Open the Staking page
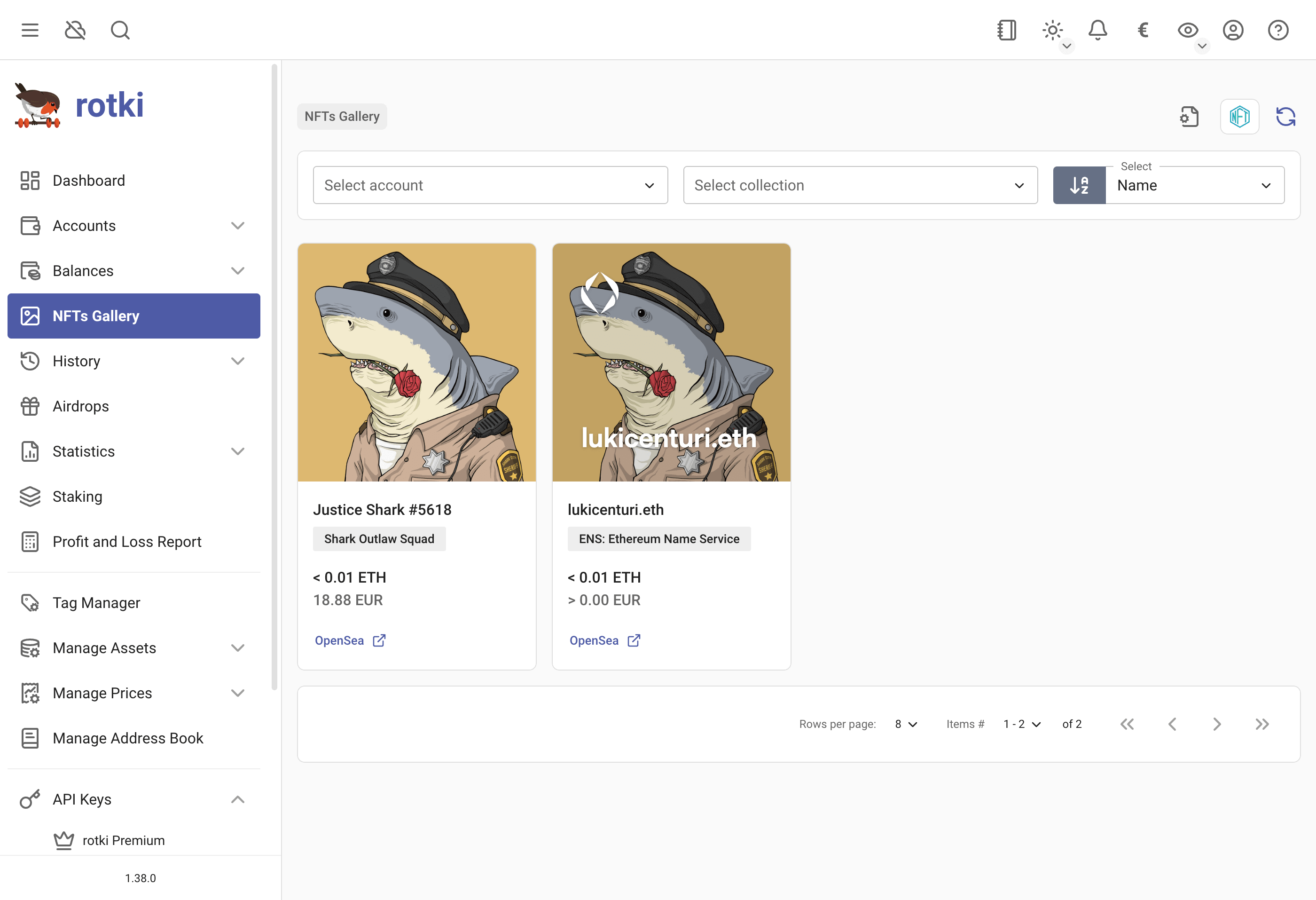 click(133, 496)
